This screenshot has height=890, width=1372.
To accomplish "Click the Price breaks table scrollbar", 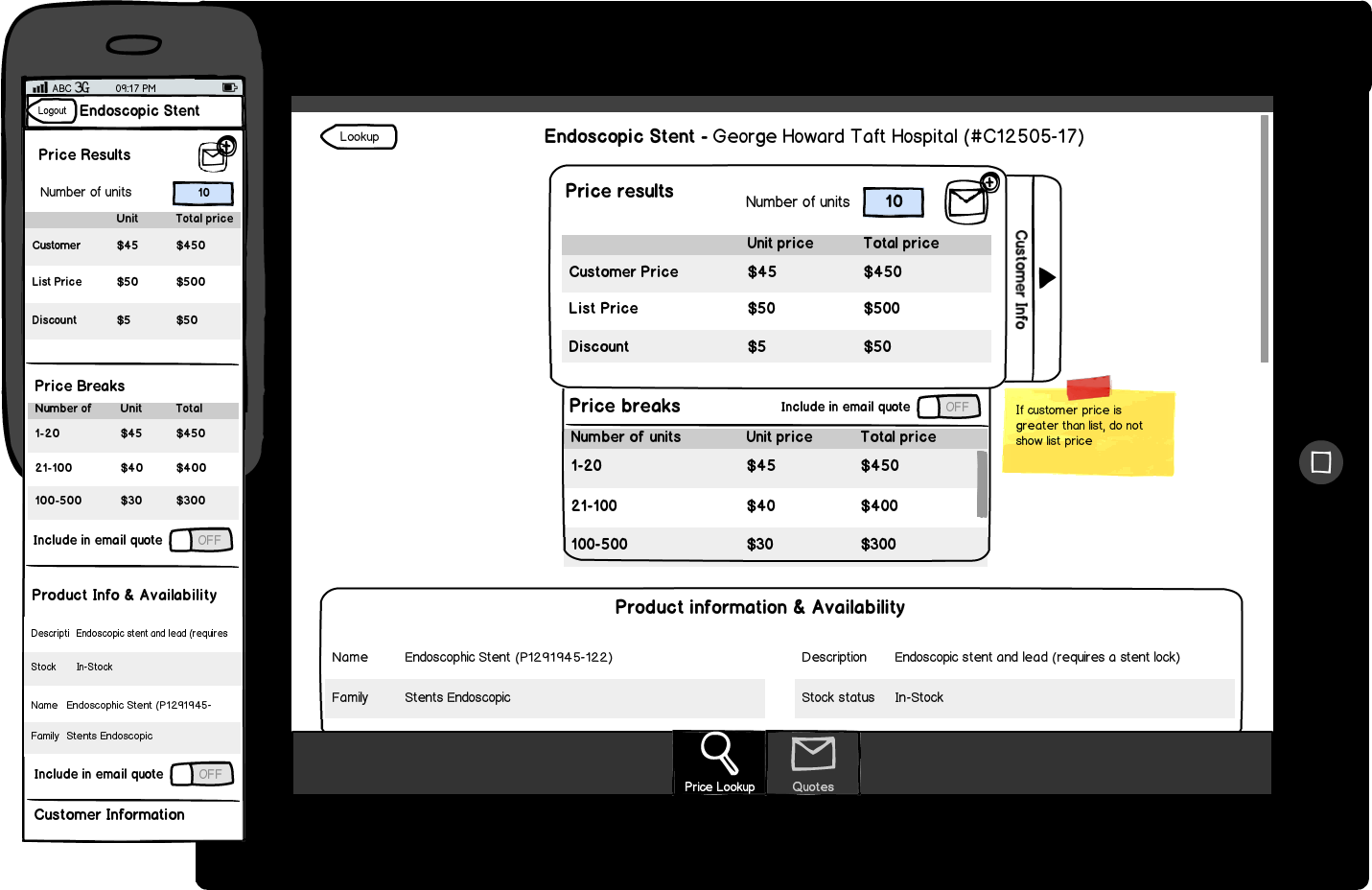I will coord(982,484).
